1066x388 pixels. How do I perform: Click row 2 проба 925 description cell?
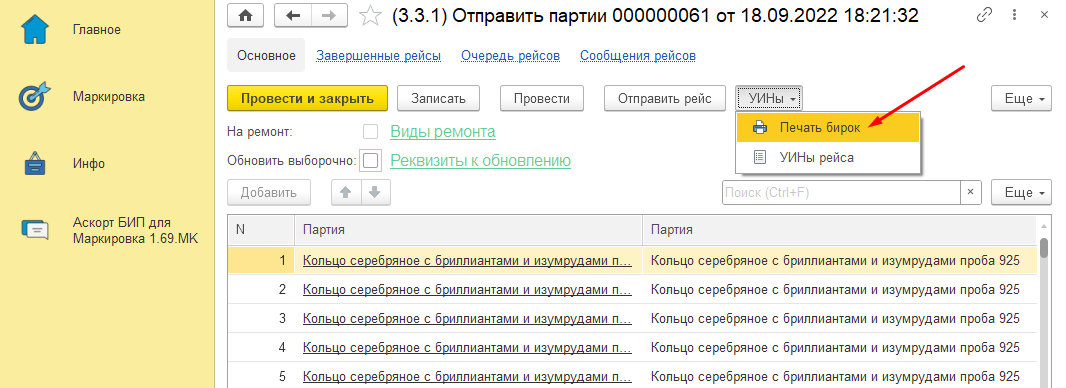(x=840, y=289)
